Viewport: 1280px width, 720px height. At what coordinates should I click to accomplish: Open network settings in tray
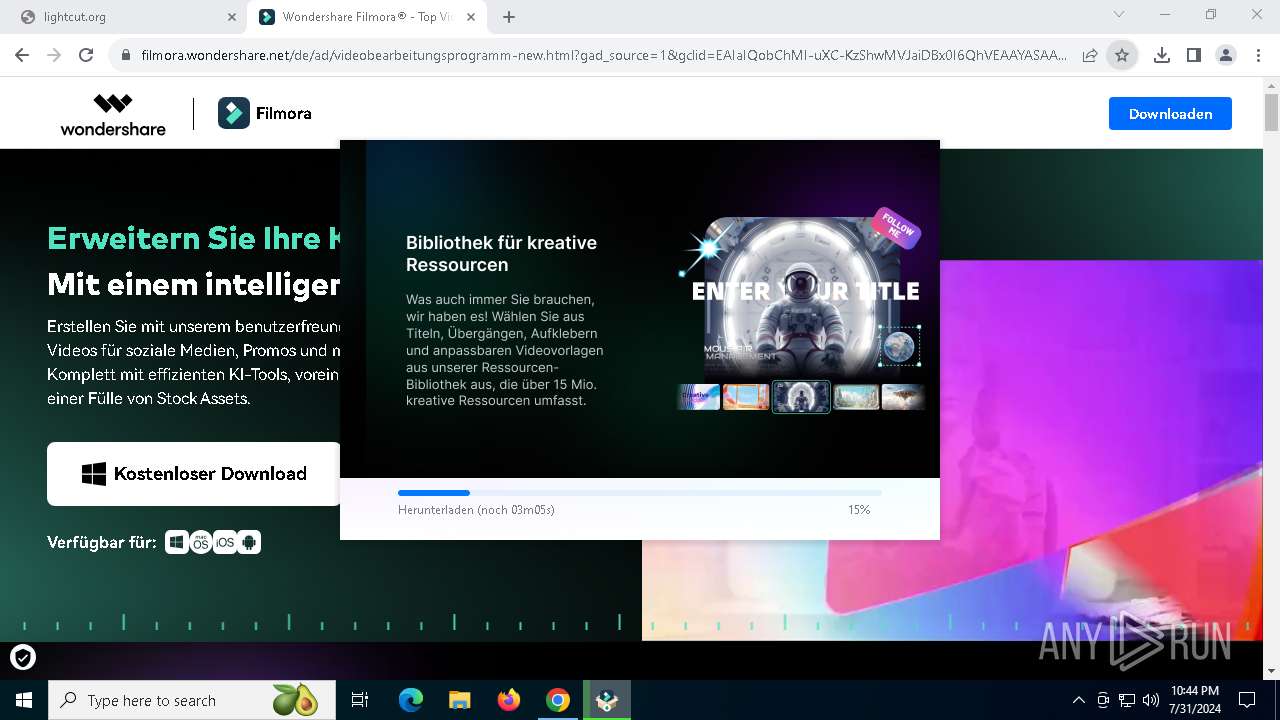[1127, 700]
